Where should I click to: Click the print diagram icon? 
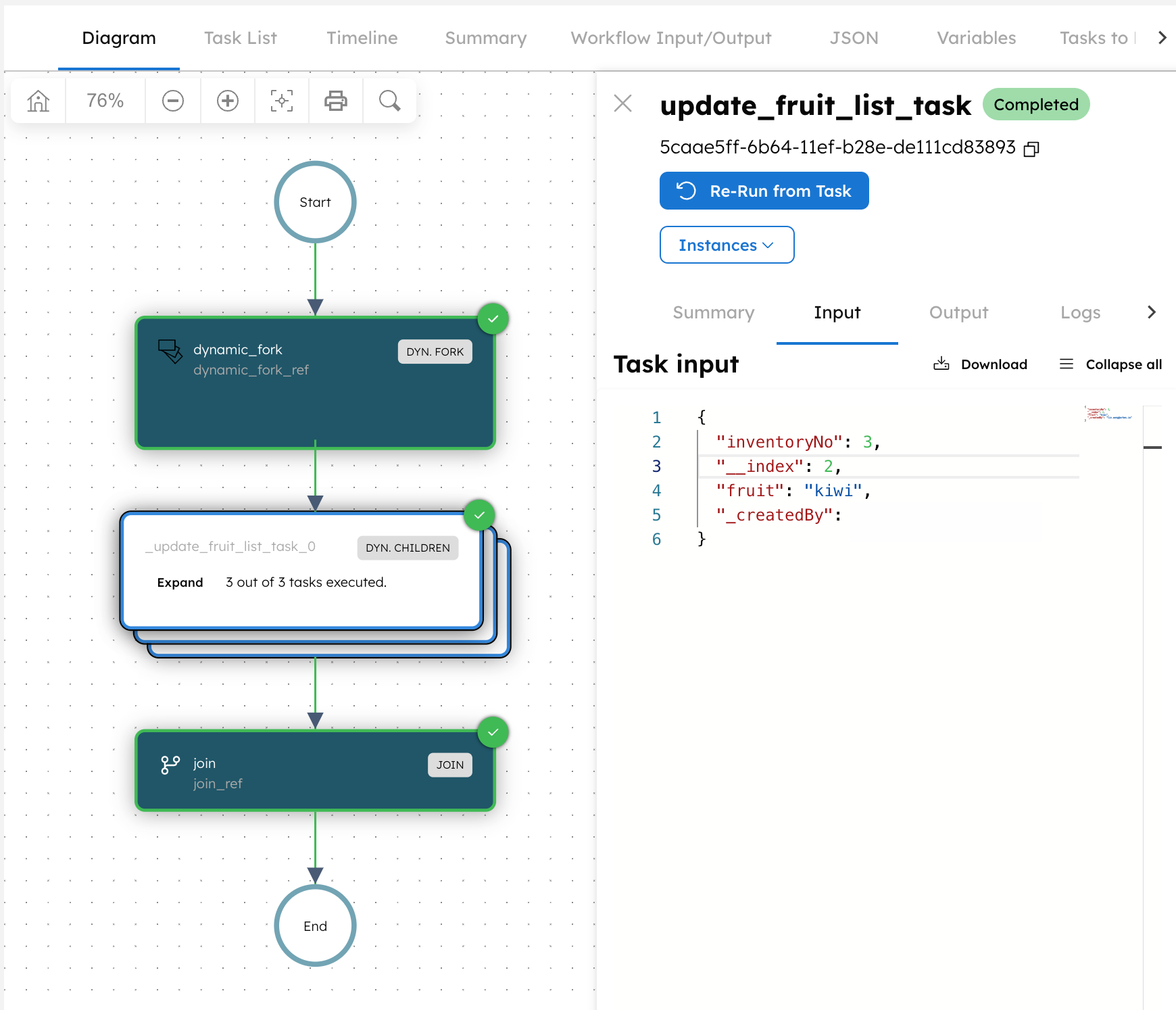tap(336, 101)
